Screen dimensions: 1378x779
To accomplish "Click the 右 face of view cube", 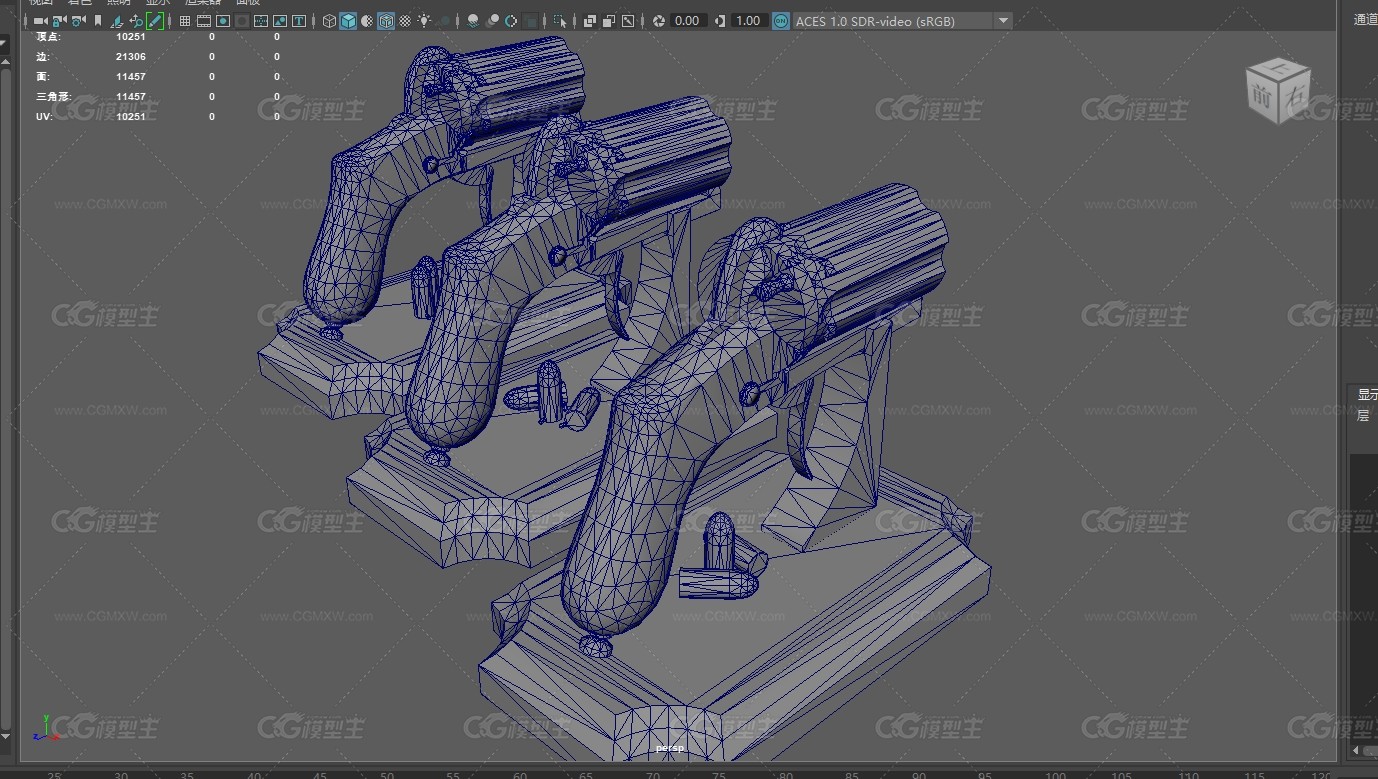I will click(1293, 97).
